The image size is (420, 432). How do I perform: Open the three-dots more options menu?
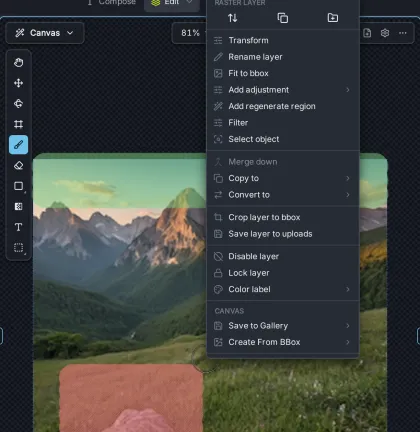click(x=403, y=33)
